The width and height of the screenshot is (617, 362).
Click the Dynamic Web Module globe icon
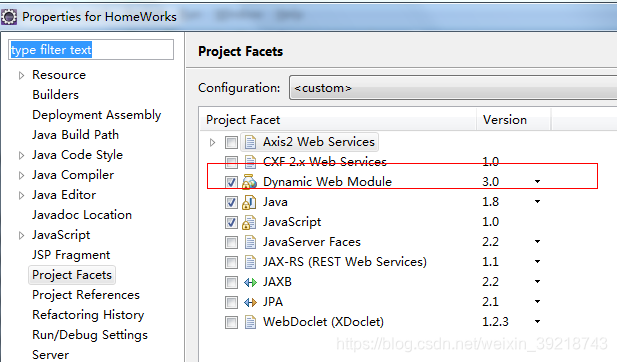click(x=249, y=182)
